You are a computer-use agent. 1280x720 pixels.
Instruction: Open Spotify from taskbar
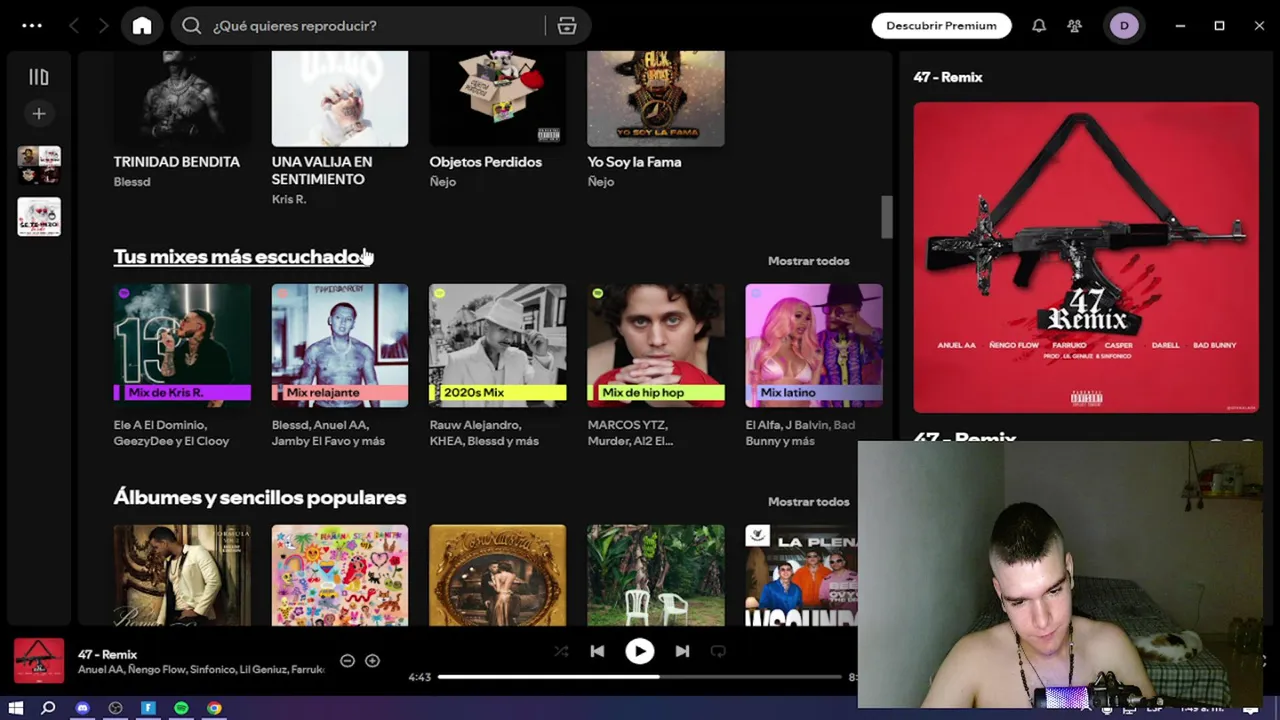click(181, 708)
